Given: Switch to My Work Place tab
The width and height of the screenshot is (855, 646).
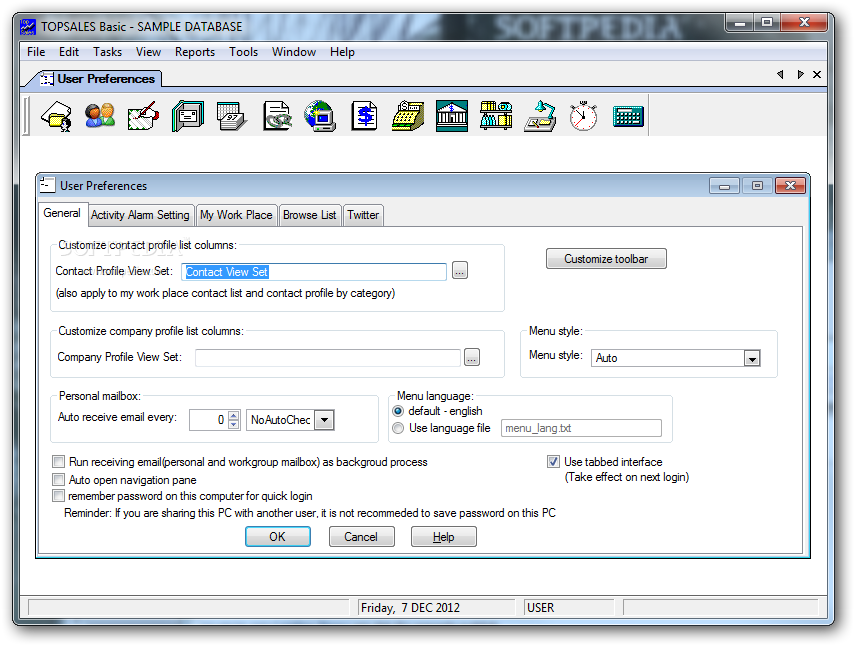Looking at the screenshot, I should pyautogui.click(x=236, y=215).
